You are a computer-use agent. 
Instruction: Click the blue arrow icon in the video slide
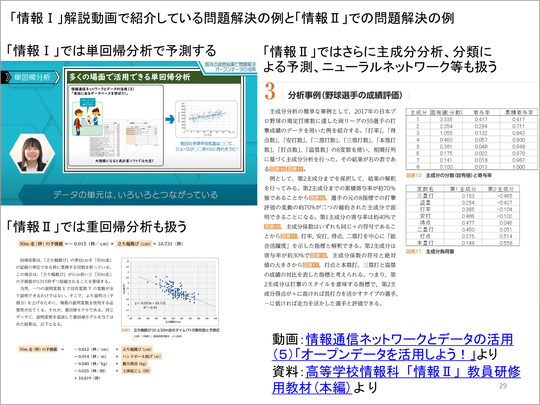[x=170, y=120]
